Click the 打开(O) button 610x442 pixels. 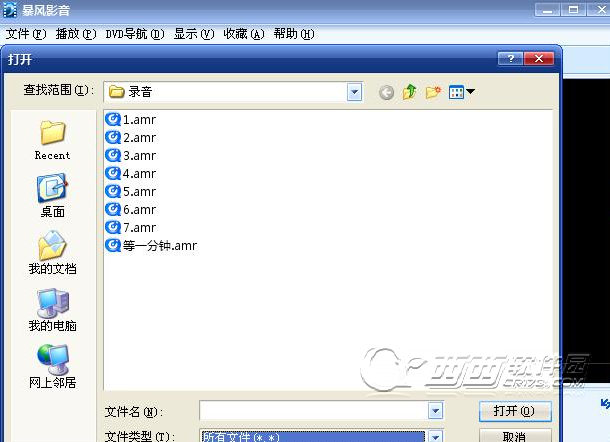tap(515, 411)
